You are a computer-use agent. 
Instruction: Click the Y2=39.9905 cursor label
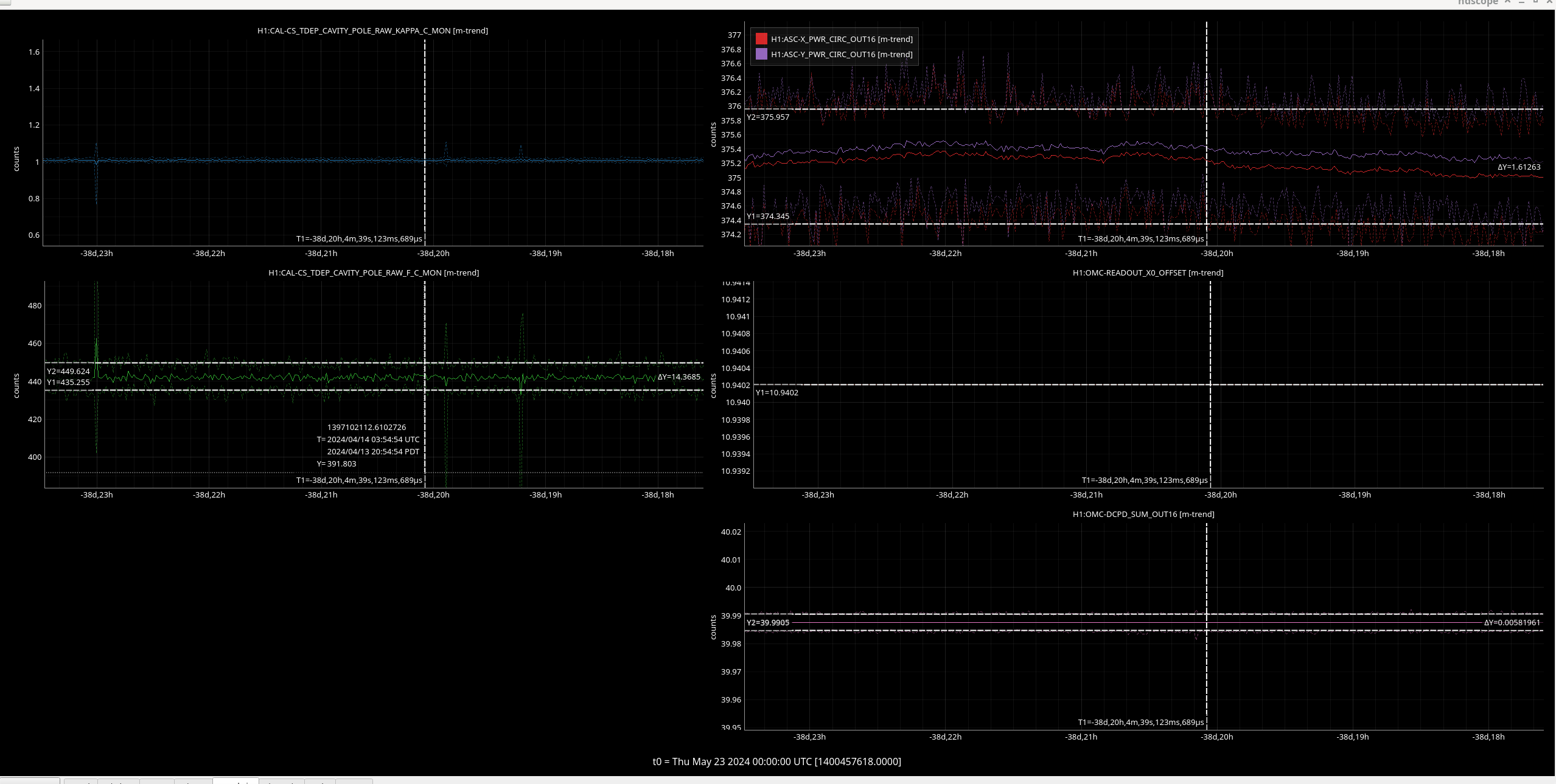pyautogui.click(x=768, y=622)
